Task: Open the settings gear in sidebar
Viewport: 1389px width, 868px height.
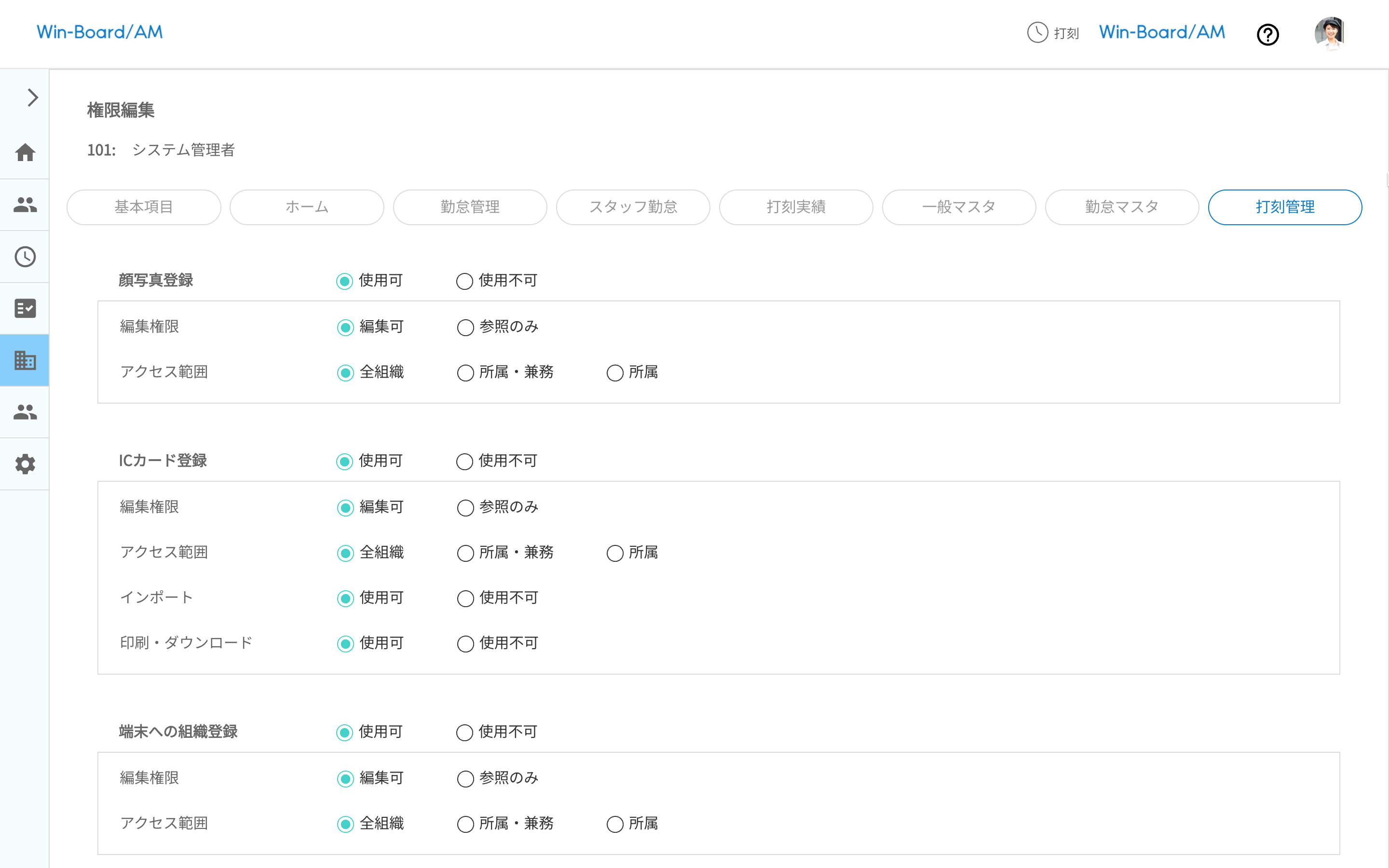Action: click(25, 464)
